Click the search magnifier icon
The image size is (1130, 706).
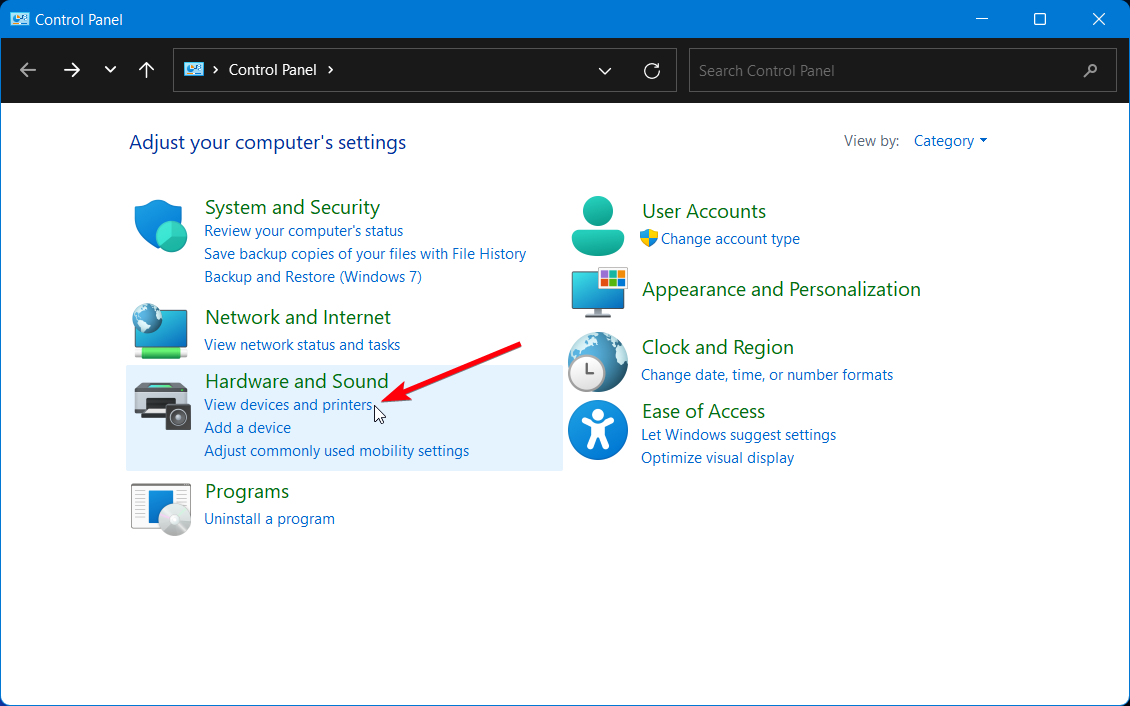click(1090, 71)
